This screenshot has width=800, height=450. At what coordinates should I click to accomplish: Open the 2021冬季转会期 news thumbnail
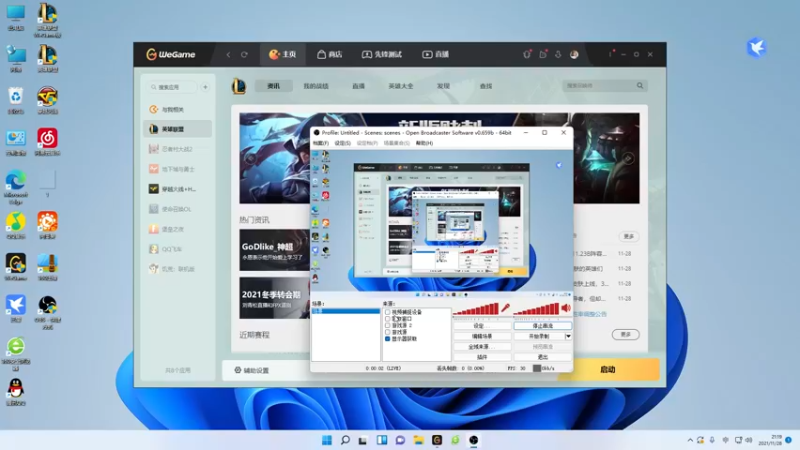click(274, 298)
